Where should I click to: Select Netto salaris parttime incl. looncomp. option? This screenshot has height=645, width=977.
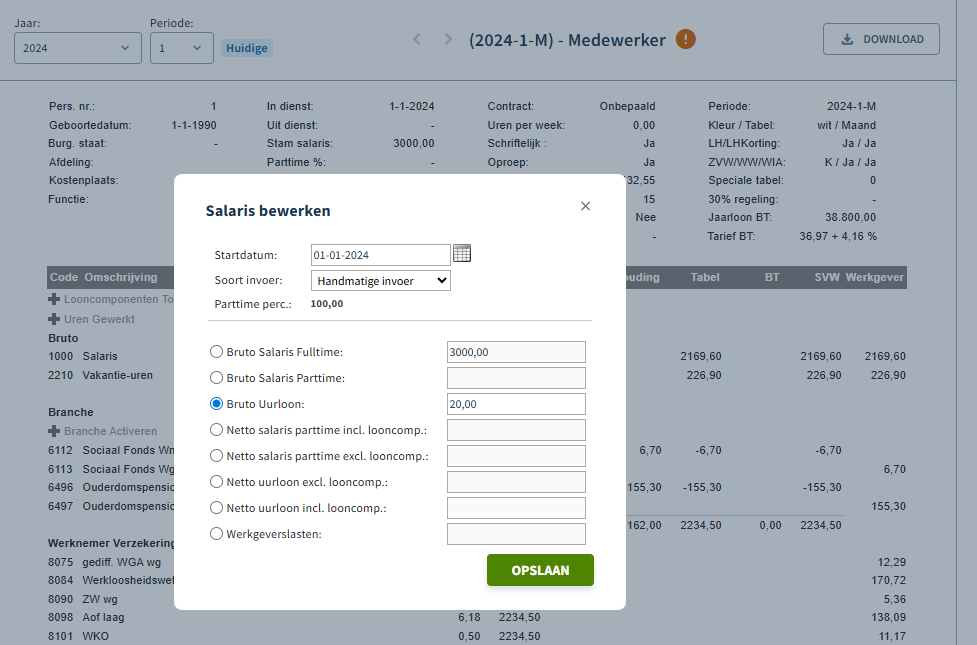pyautogui.click(x=216, y=430)
